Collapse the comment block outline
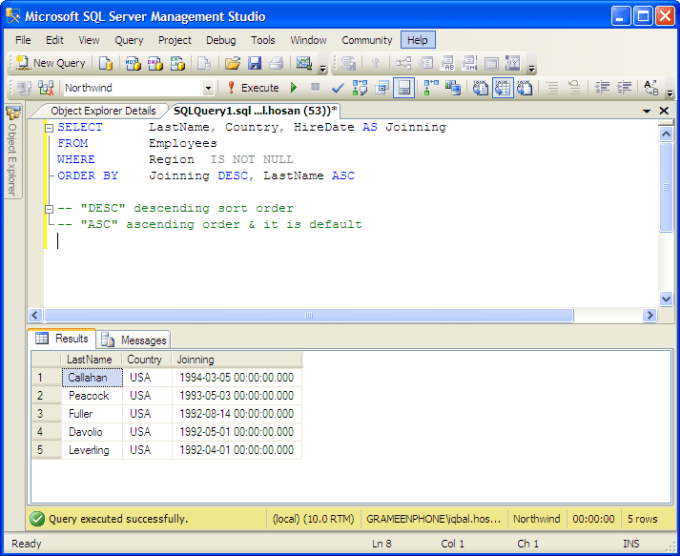The image size is (680, 556). [x=49, y=209]
